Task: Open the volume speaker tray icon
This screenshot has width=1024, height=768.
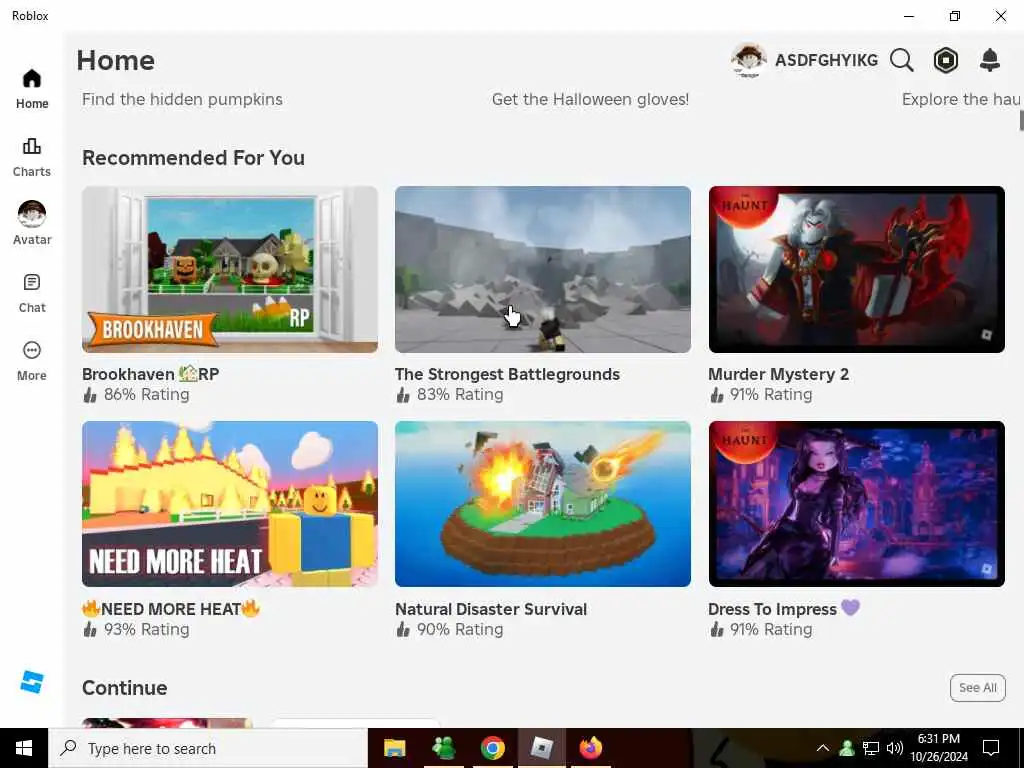Action: [895, 748]
